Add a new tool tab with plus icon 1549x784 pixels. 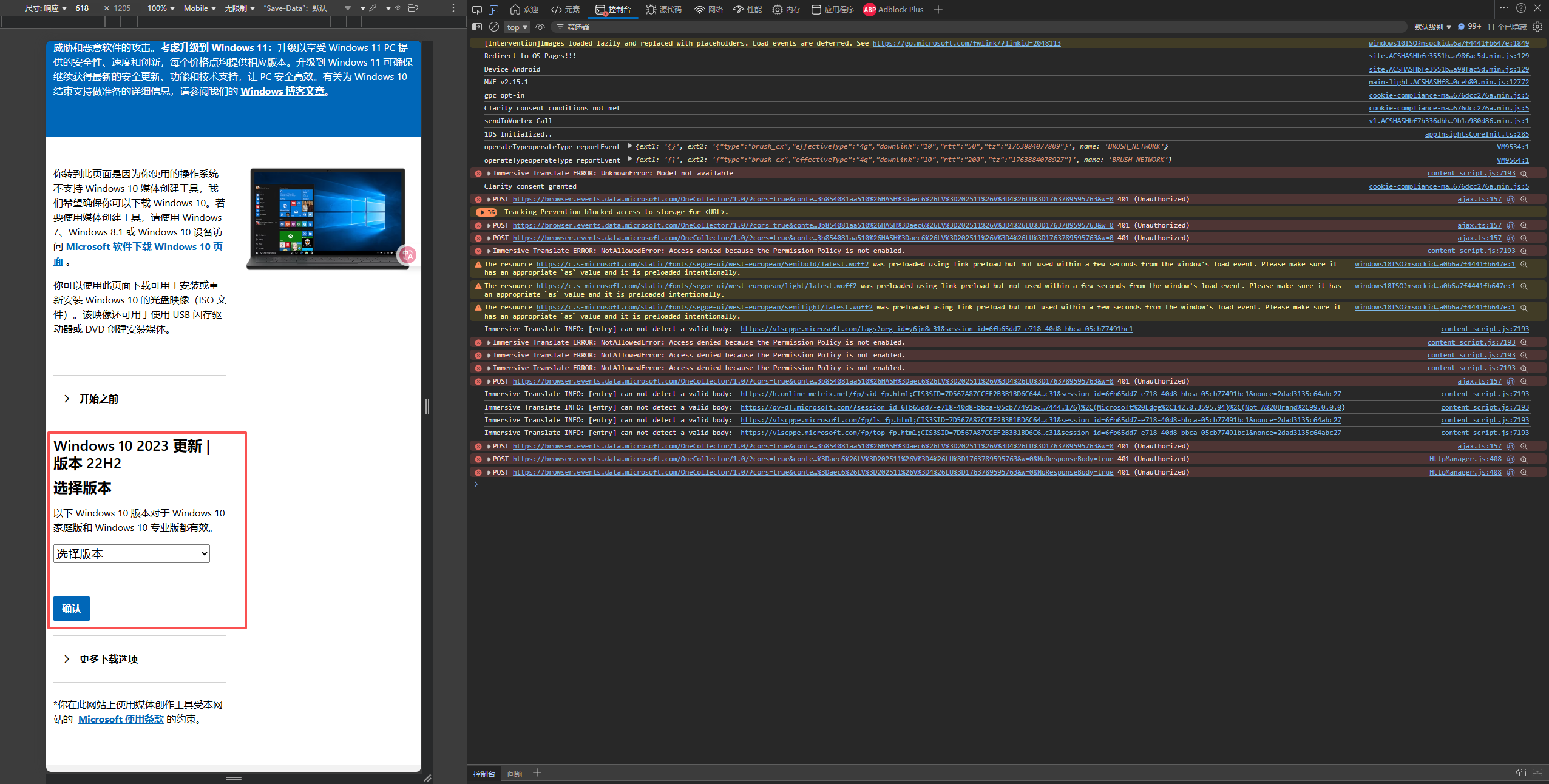click(938, 10)
